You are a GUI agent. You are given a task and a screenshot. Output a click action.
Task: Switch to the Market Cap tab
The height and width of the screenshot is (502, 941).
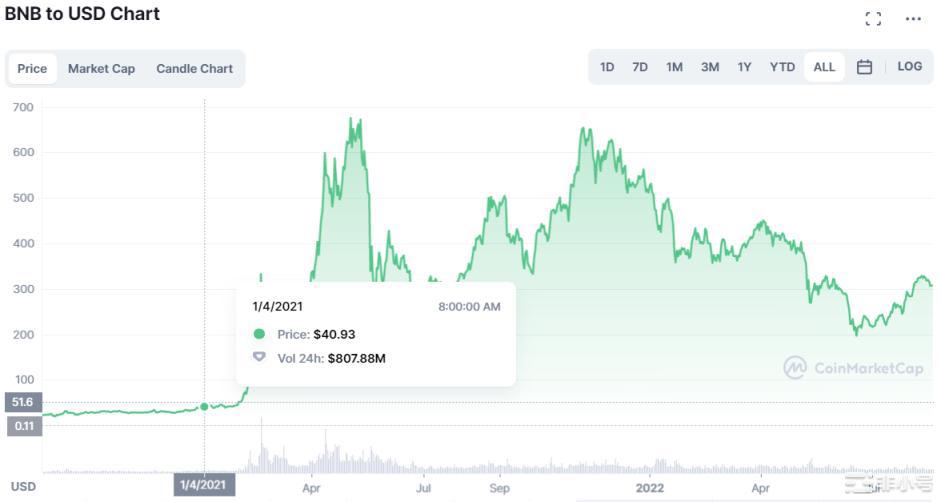[x=101, y=69]
